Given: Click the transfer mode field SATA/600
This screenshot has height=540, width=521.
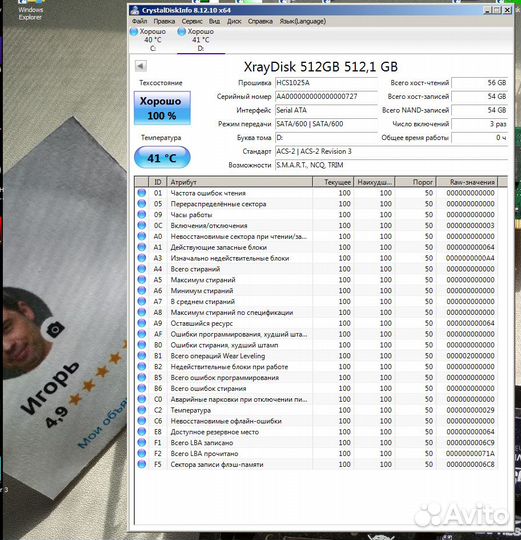Looking at the screenshot, I should pos(326,124).
